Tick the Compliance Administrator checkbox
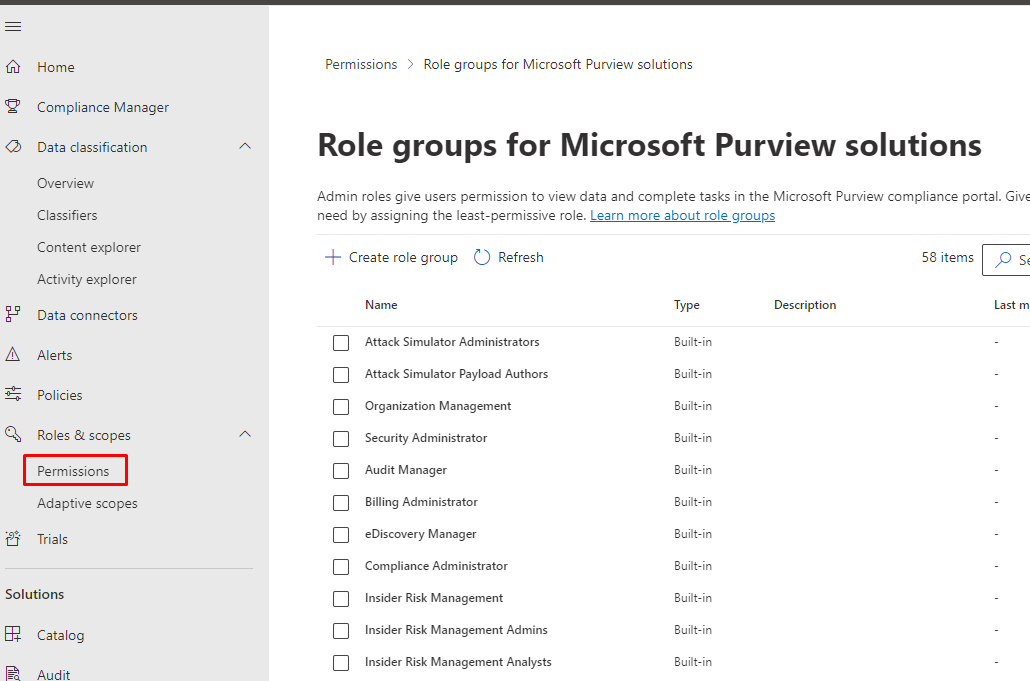Viewport: 1030px width, 681px height. (x=341, y=567)
